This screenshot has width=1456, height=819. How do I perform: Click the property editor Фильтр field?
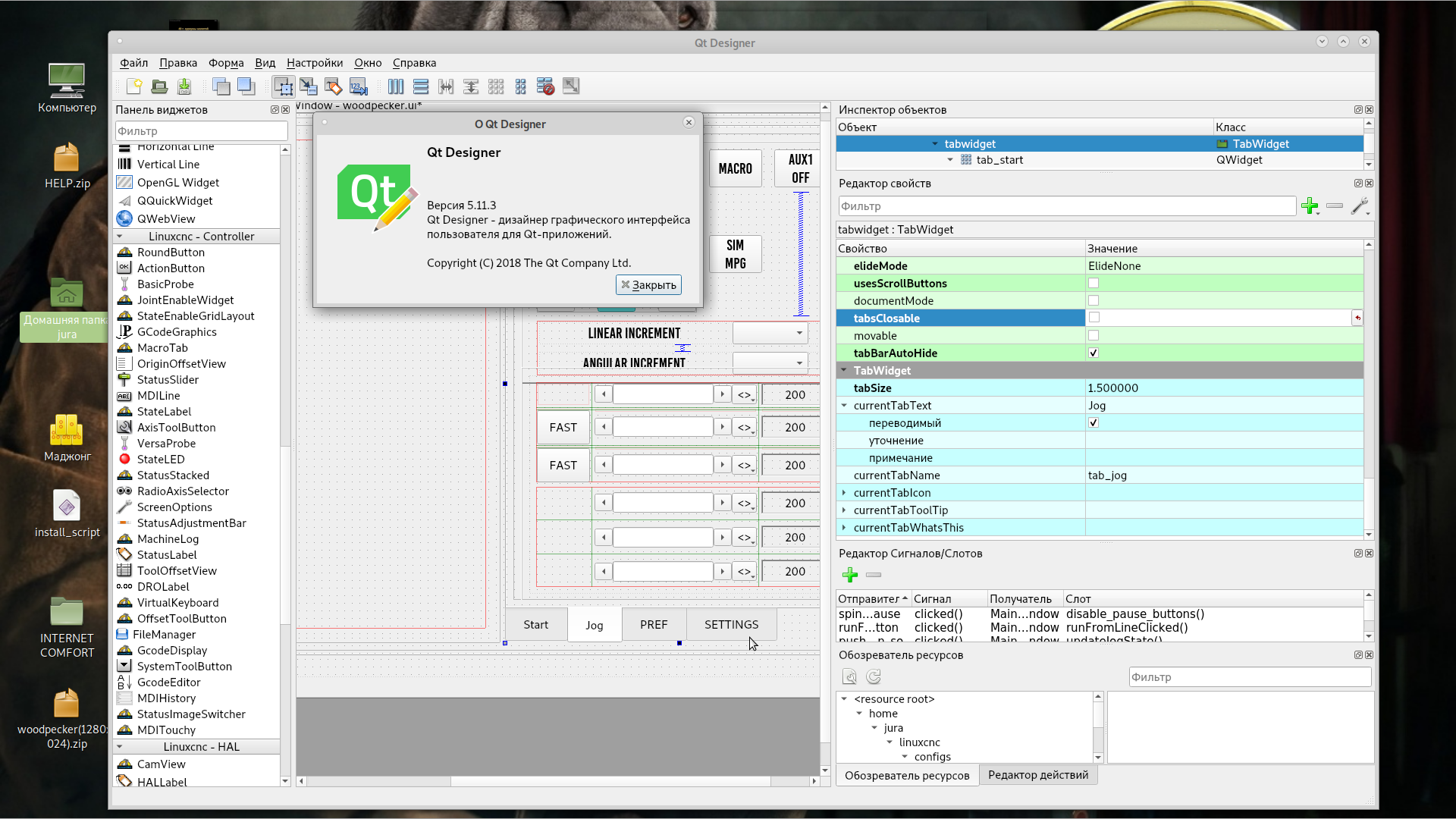[1067, 206]
